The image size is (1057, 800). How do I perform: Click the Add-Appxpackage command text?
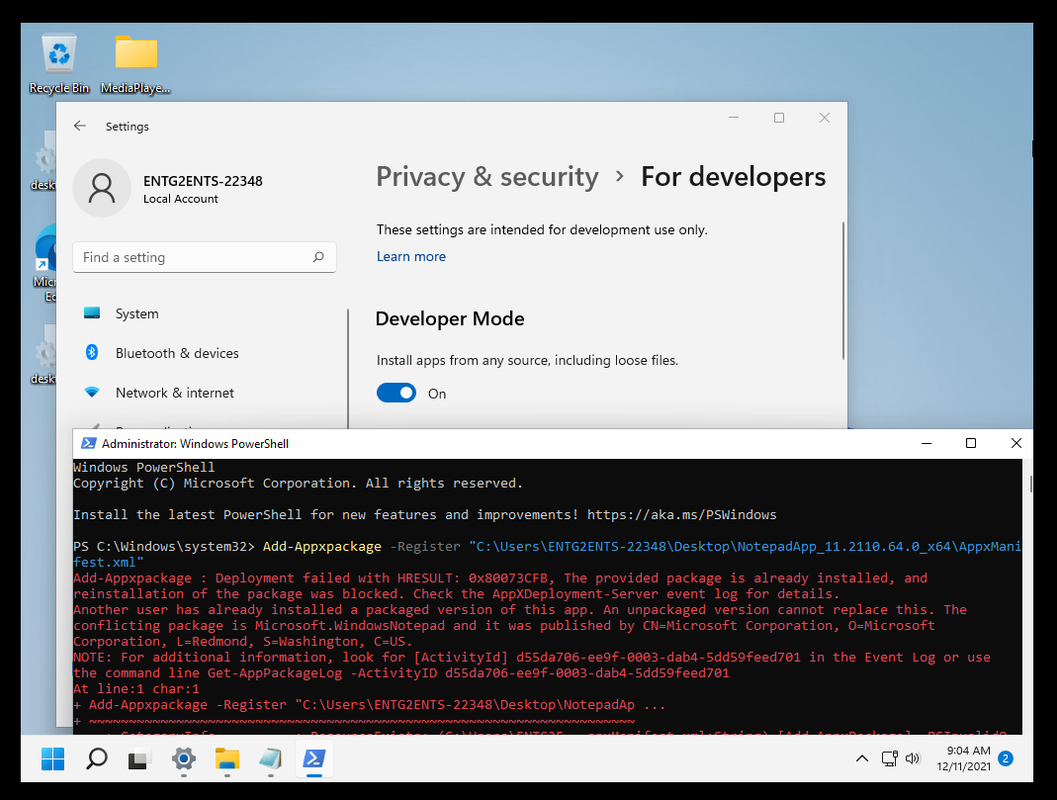(322, 546)
